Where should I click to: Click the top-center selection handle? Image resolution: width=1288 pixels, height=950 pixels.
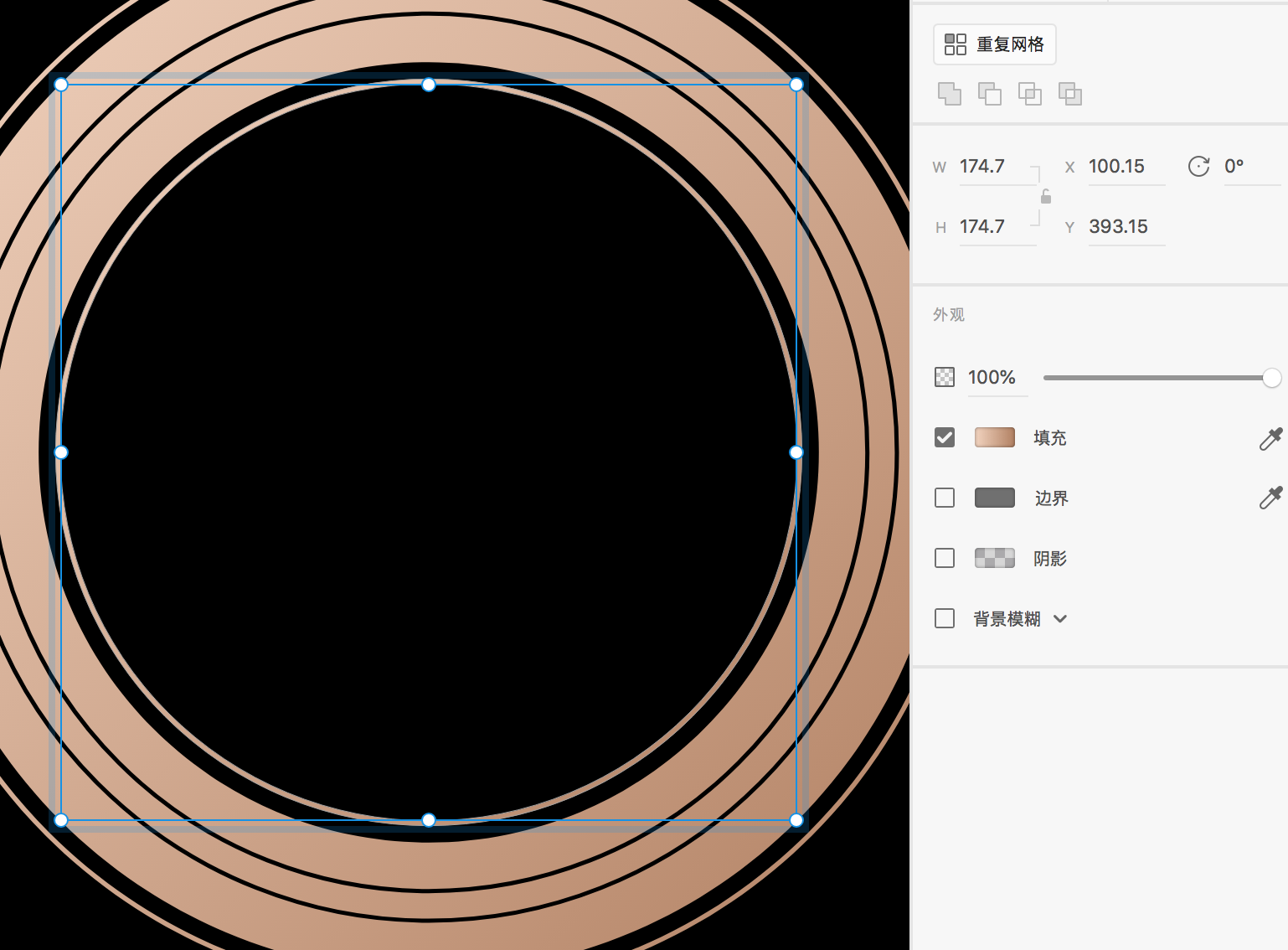(429, 85)
